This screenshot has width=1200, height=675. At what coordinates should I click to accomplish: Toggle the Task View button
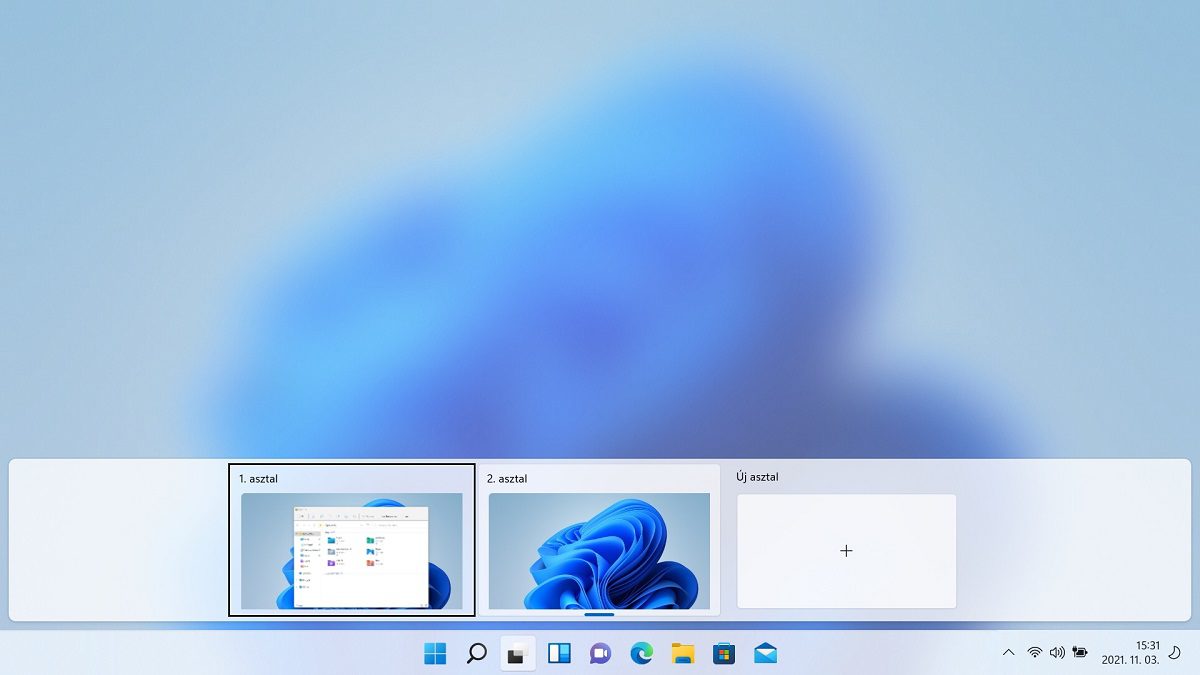pos(517,654)
